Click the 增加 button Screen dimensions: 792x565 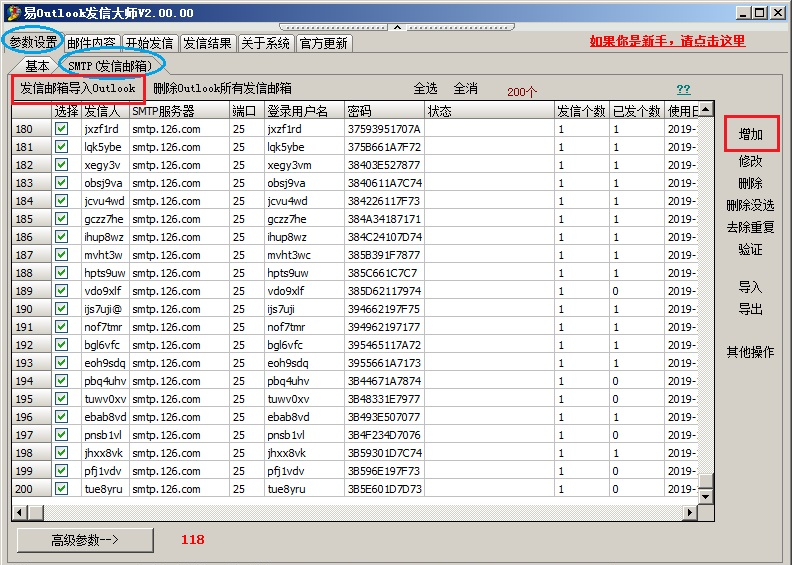(x=751, y=134)
